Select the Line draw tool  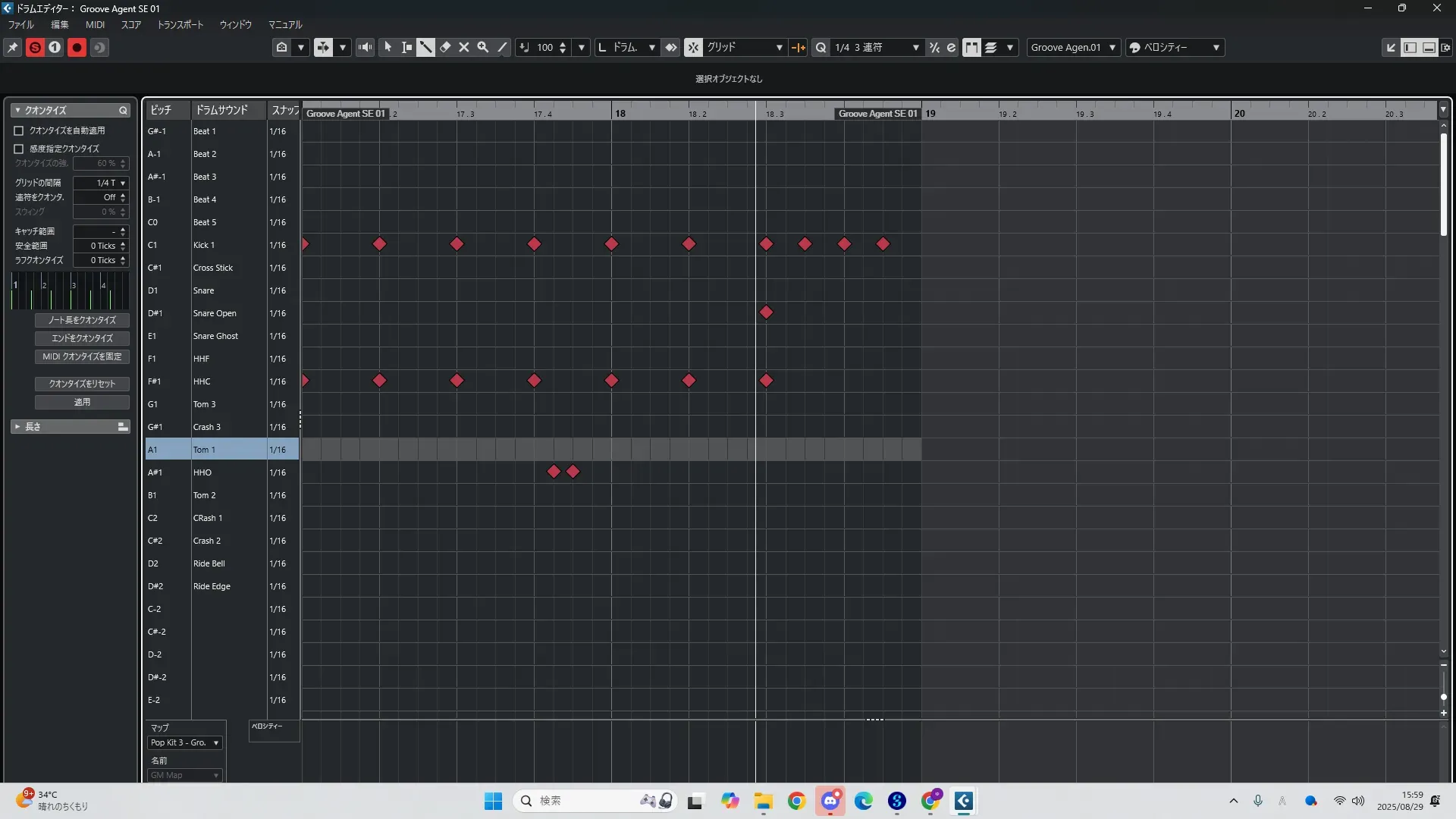coord(502,47)
